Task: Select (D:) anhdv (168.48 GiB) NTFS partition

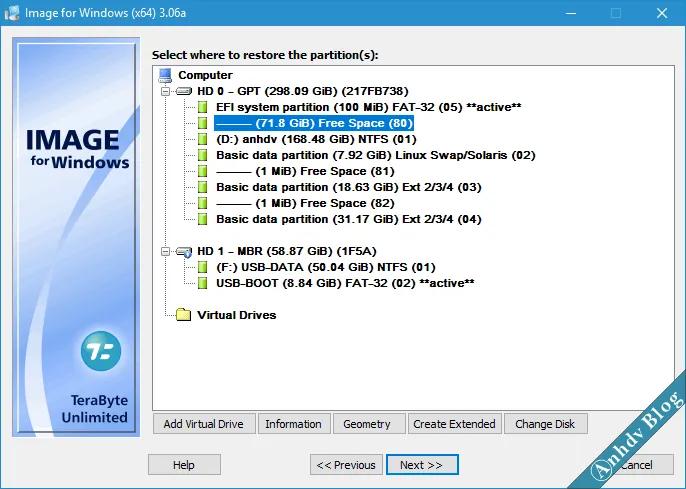Action: point(316,139)
